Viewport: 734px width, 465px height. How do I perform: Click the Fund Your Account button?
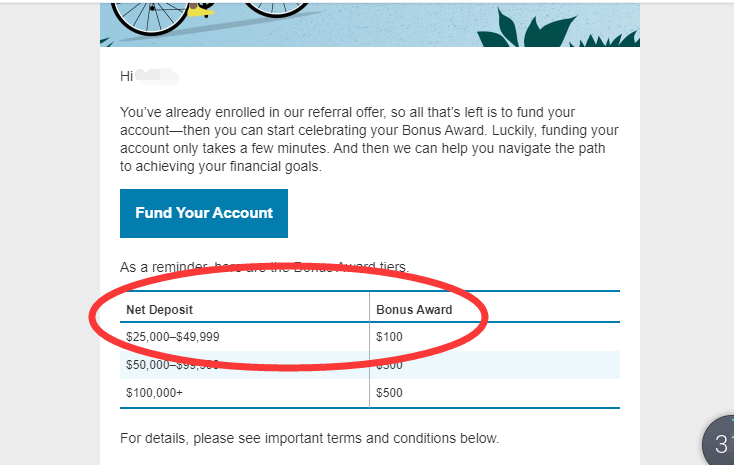pyautogui.click(x=204, y=213)
